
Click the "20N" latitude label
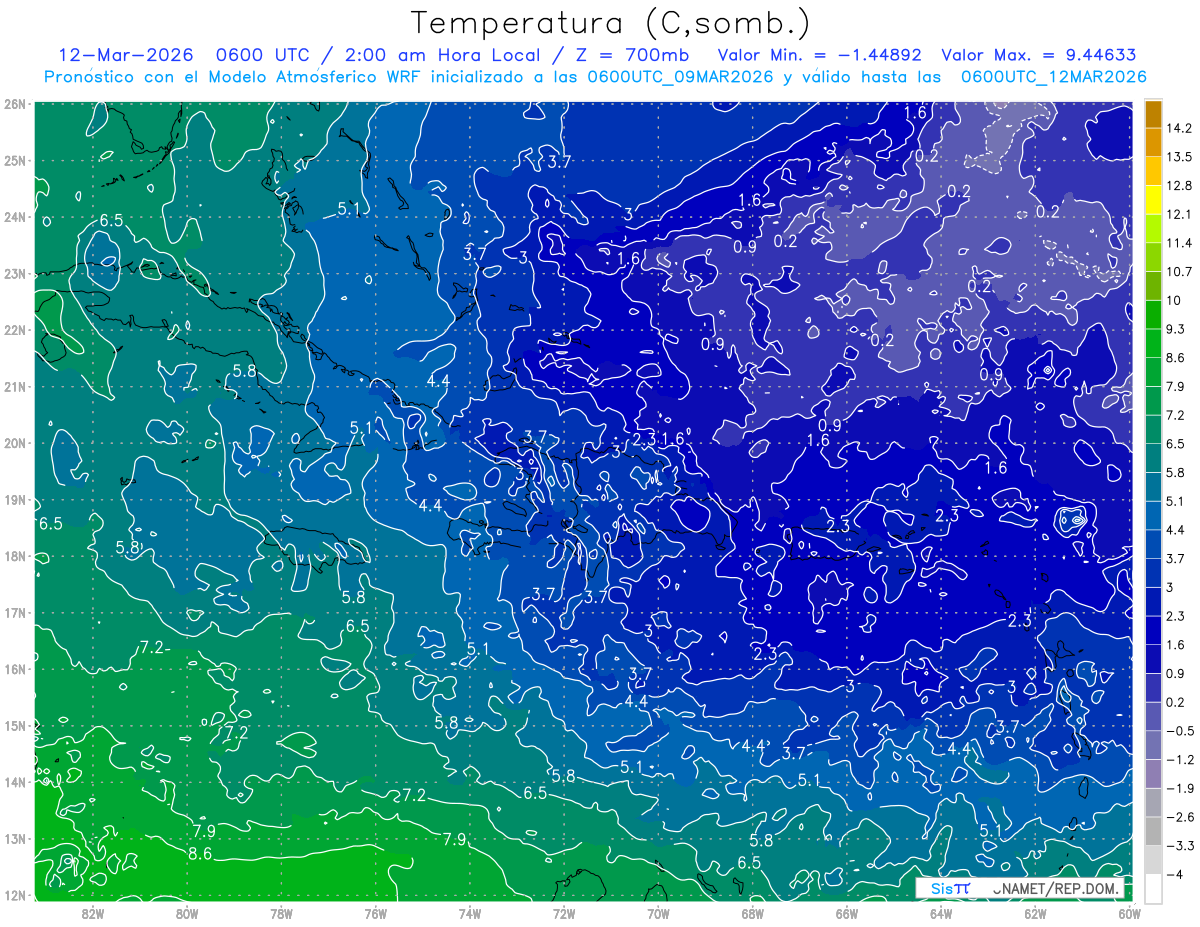pos(15,443)
